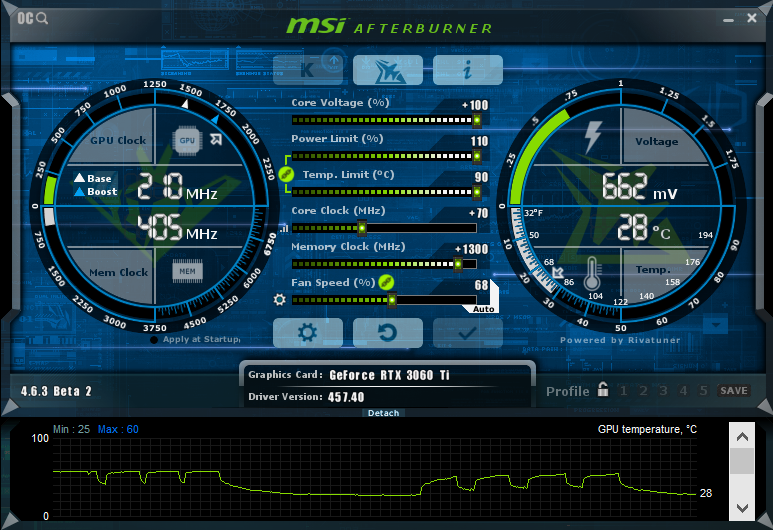Open the OC Scanner icon
The image size is (773, 530).
click(33, 19)
